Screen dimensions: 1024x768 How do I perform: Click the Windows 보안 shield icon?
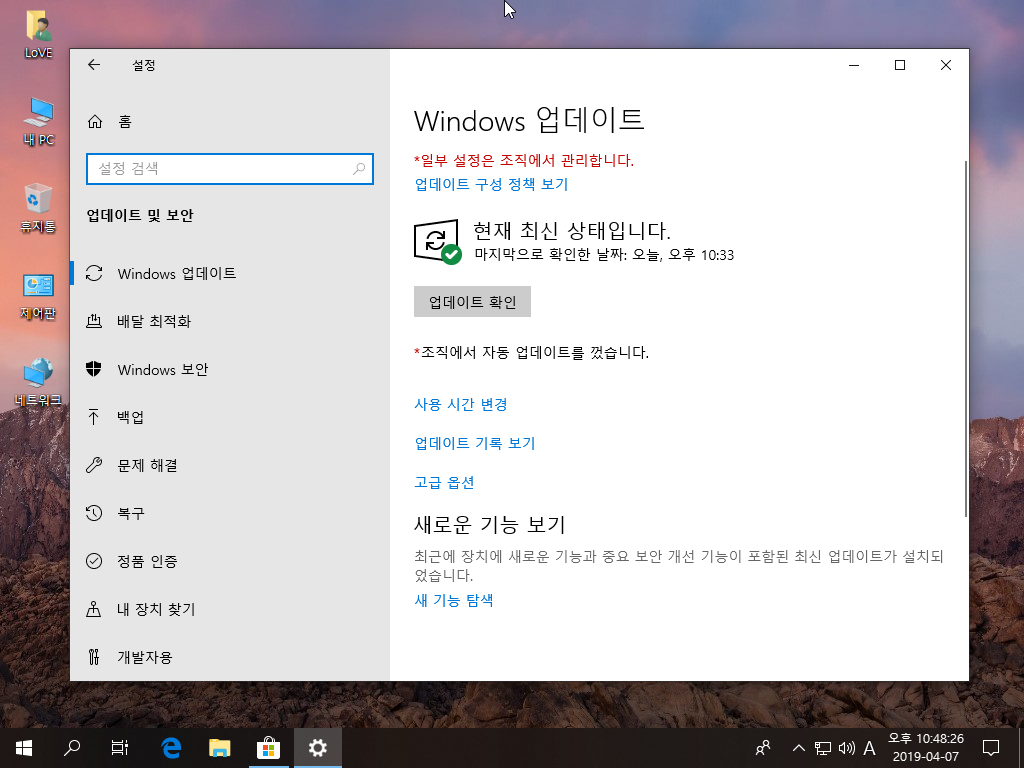94,369
